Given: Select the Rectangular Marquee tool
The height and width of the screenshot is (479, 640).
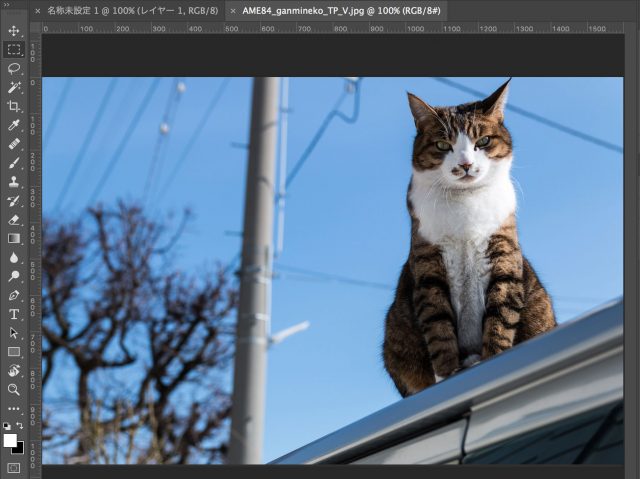Looking at the screenshot, I should point(14,49).
